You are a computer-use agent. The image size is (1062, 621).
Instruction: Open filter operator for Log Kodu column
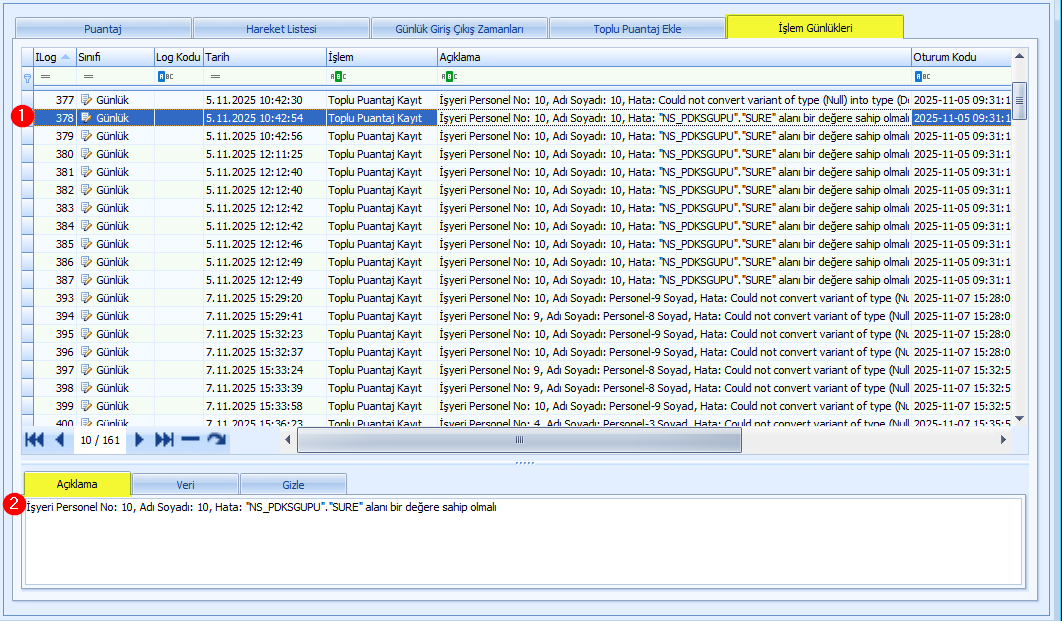[165, 76]
